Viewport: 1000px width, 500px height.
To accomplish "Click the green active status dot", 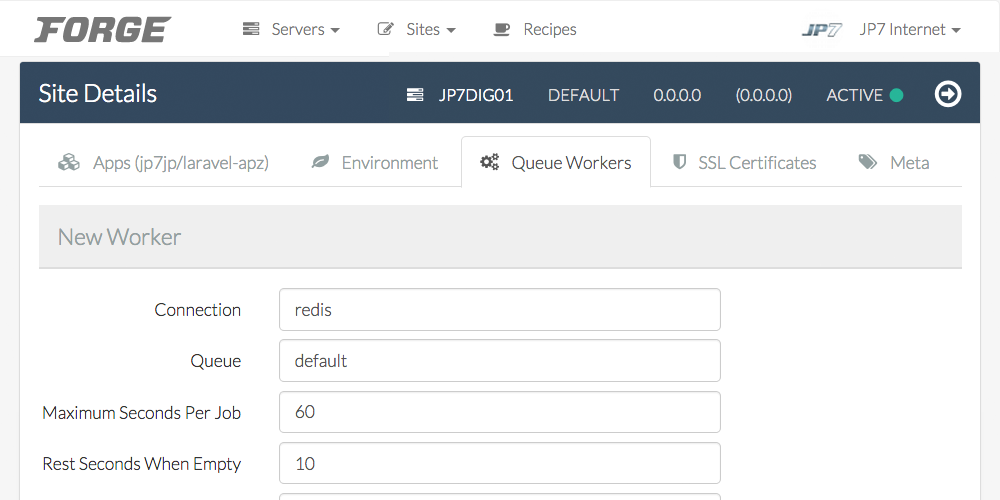I will pos(896,95).
